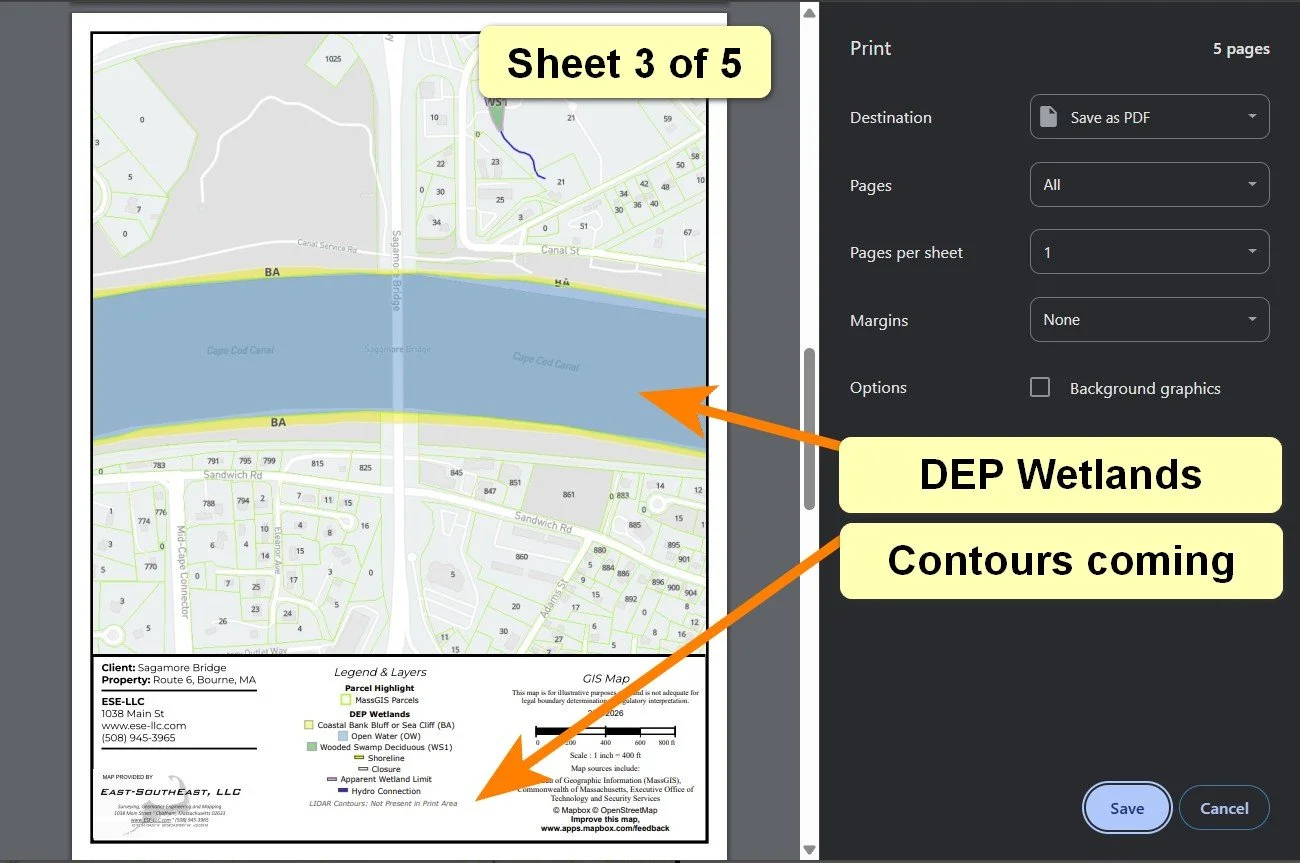Viewport: 1300px width, 863px height.
Task: Click the print preview scrollbar thumb
Action: (x=810, y=429)
